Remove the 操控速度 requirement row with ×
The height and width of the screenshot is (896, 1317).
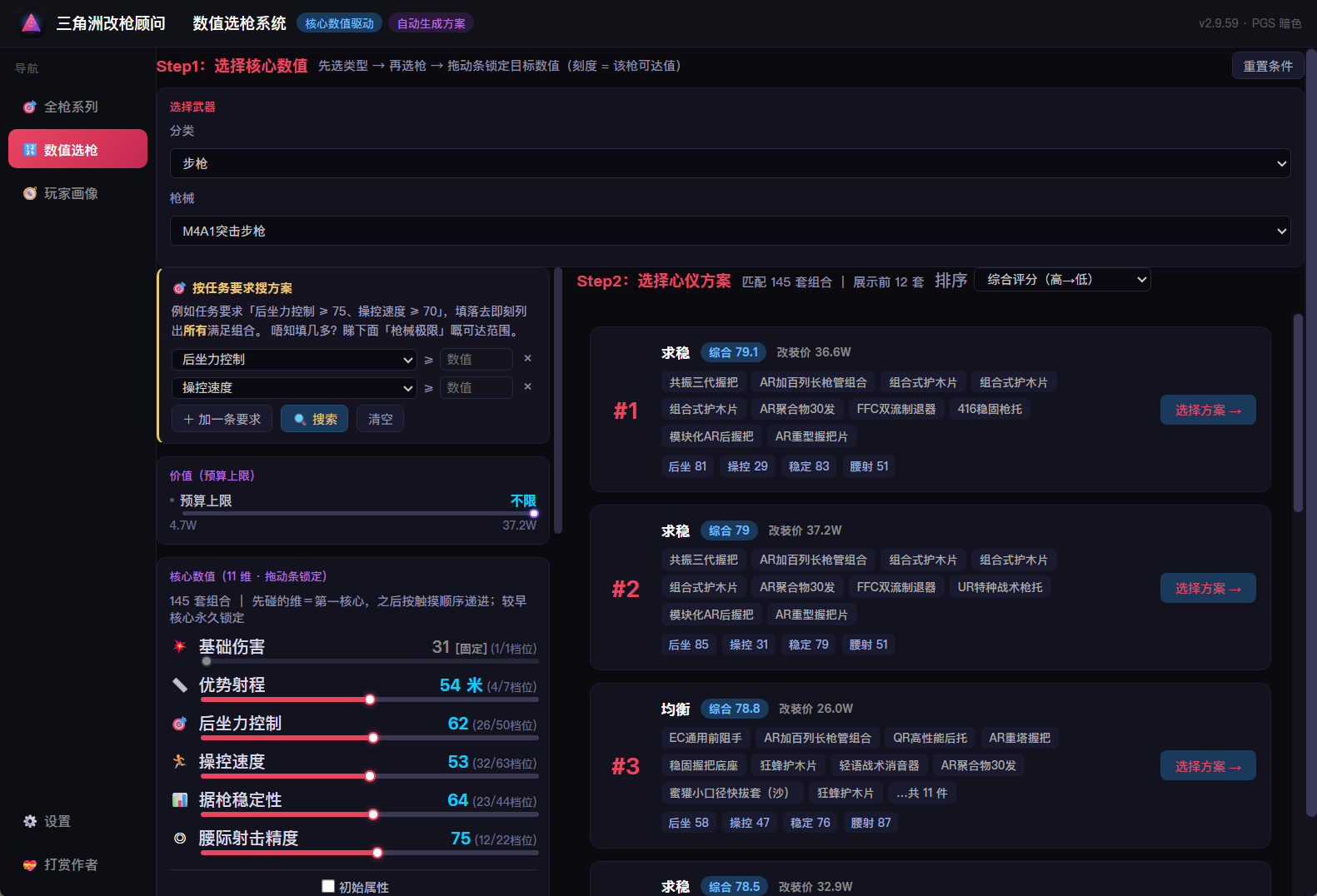(x=527, y=386)
